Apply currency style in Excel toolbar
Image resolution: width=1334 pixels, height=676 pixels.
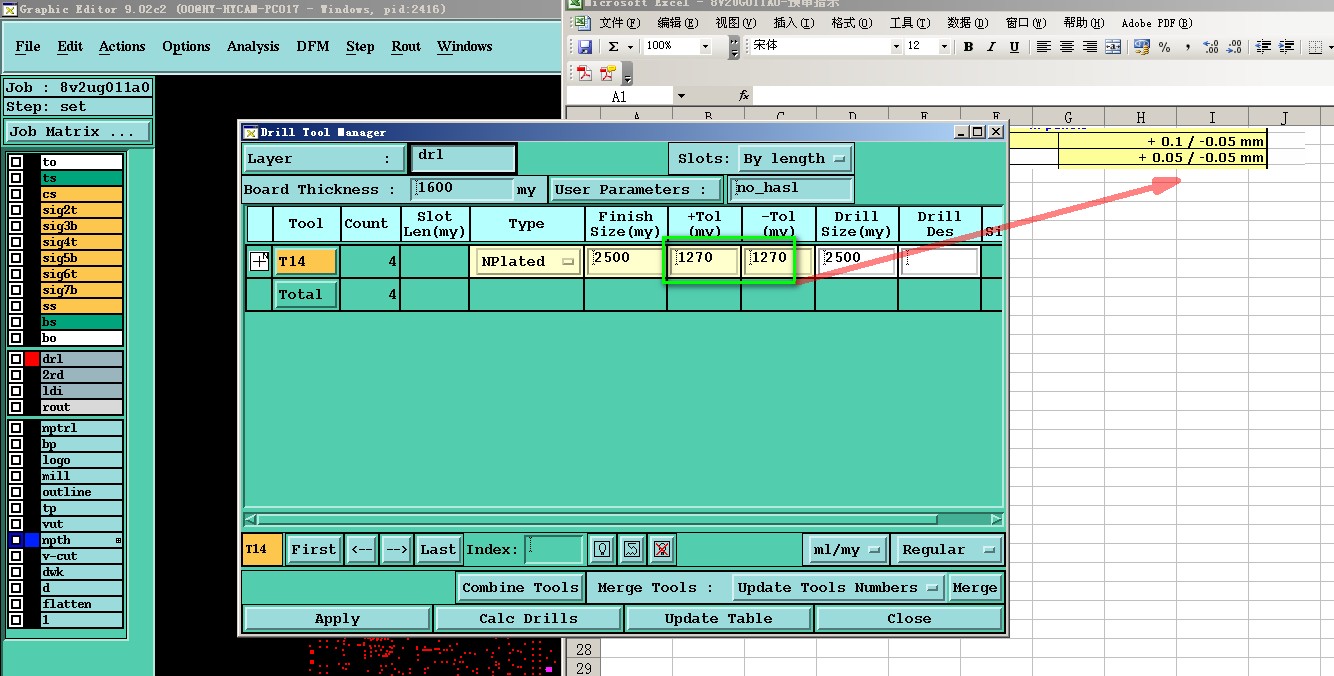pos(1141,46)
